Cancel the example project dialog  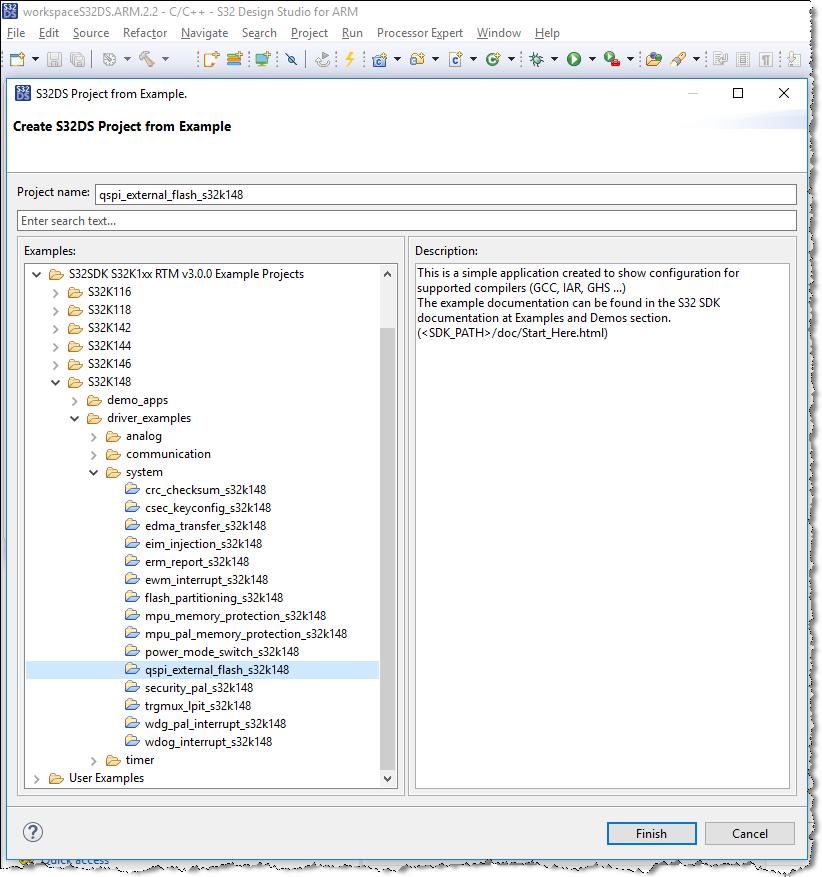pyautogui.click(x=749, y=833)
